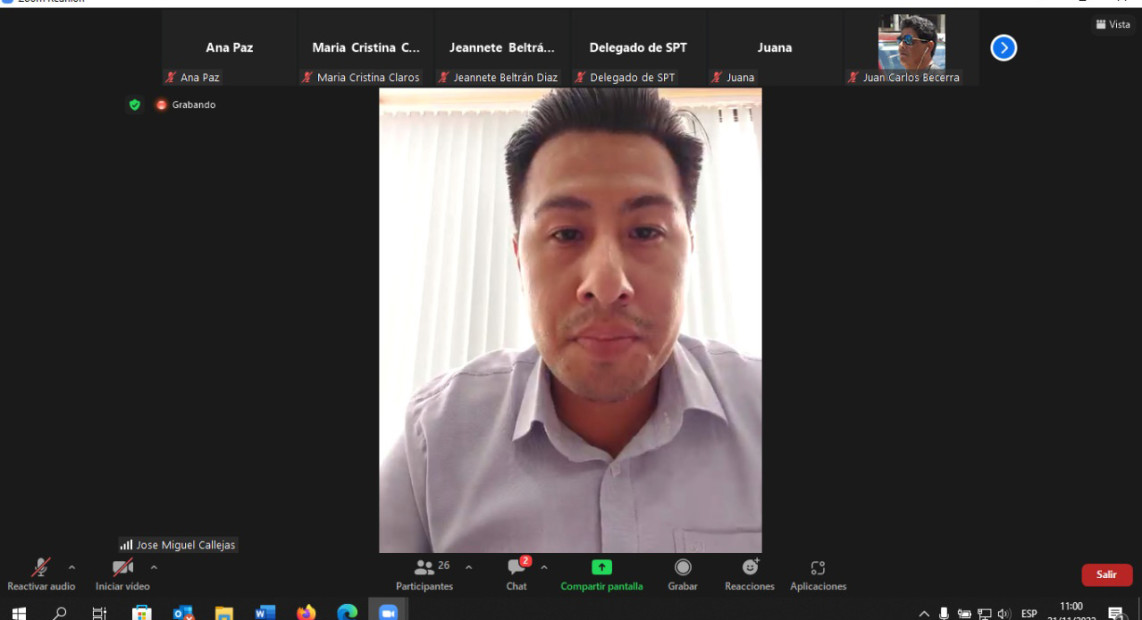Click the green Compartir pantalla icon
Viewport: 1142px width, 620px height.
601,567
